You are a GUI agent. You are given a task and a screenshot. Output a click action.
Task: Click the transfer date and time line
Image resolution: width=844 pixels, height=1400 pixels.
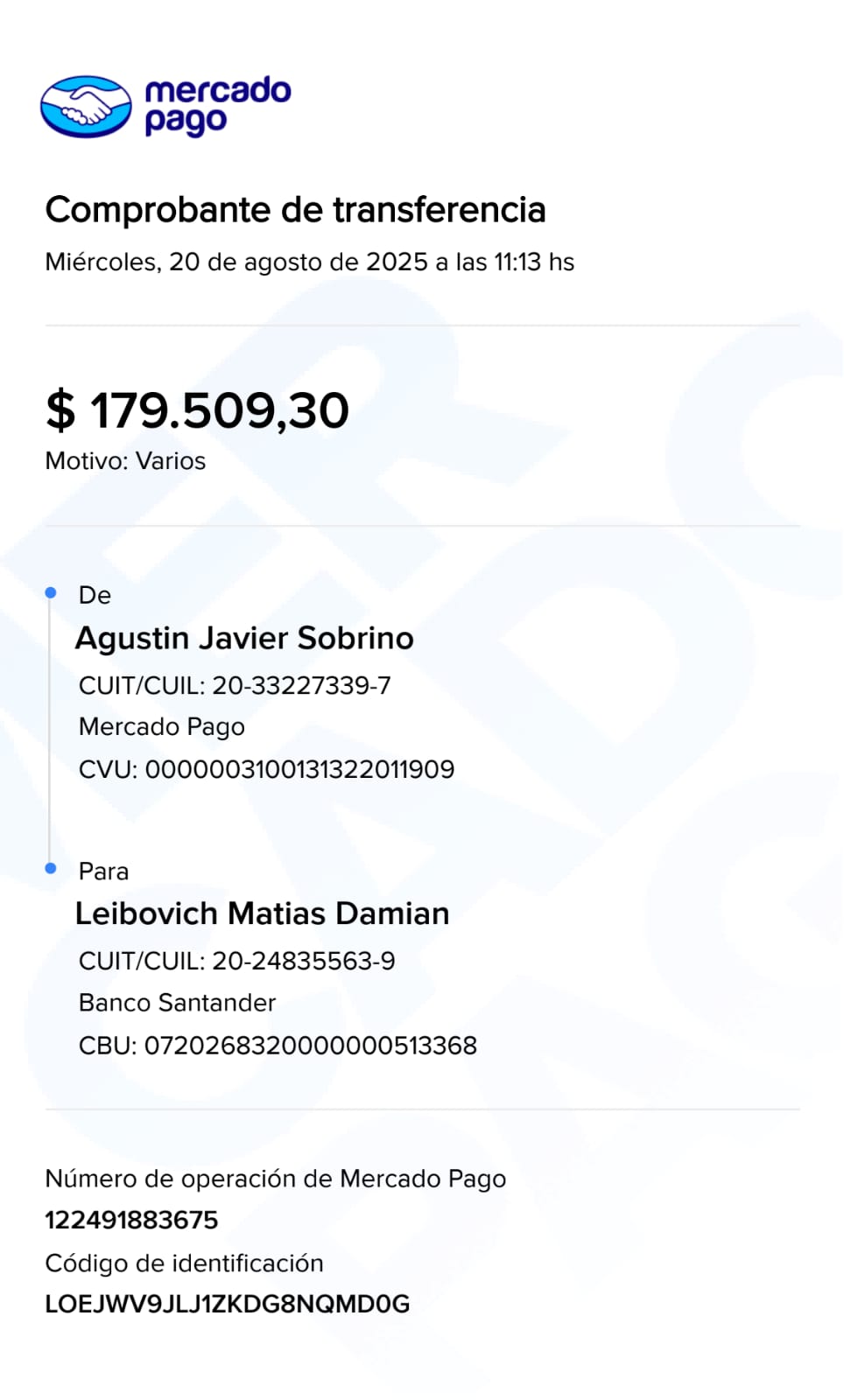coord(309,262)
